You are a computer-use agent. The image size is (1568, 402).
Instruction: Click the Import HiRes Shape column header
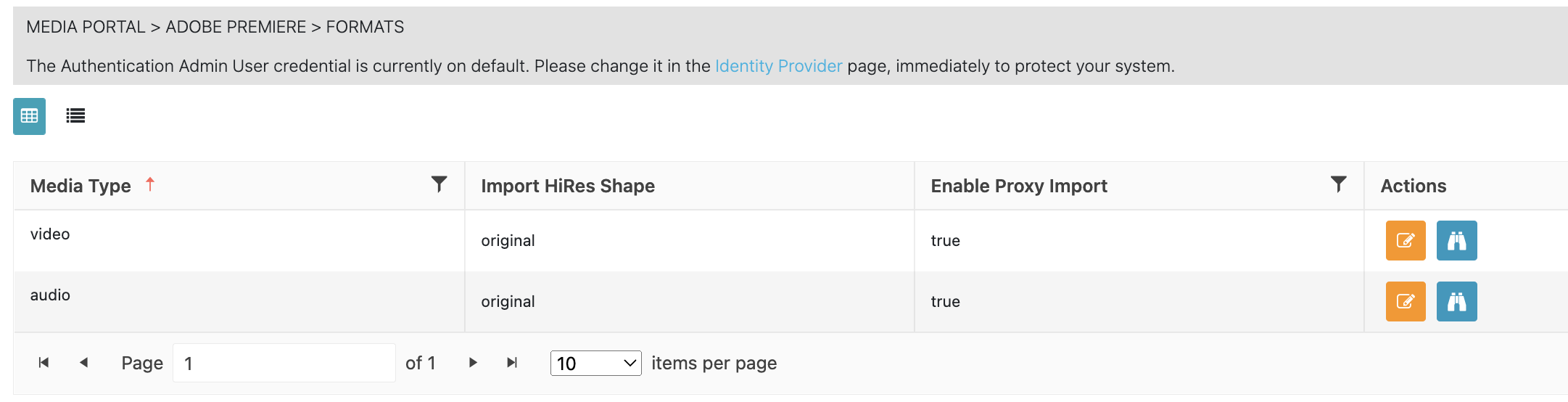coord(567,186)
